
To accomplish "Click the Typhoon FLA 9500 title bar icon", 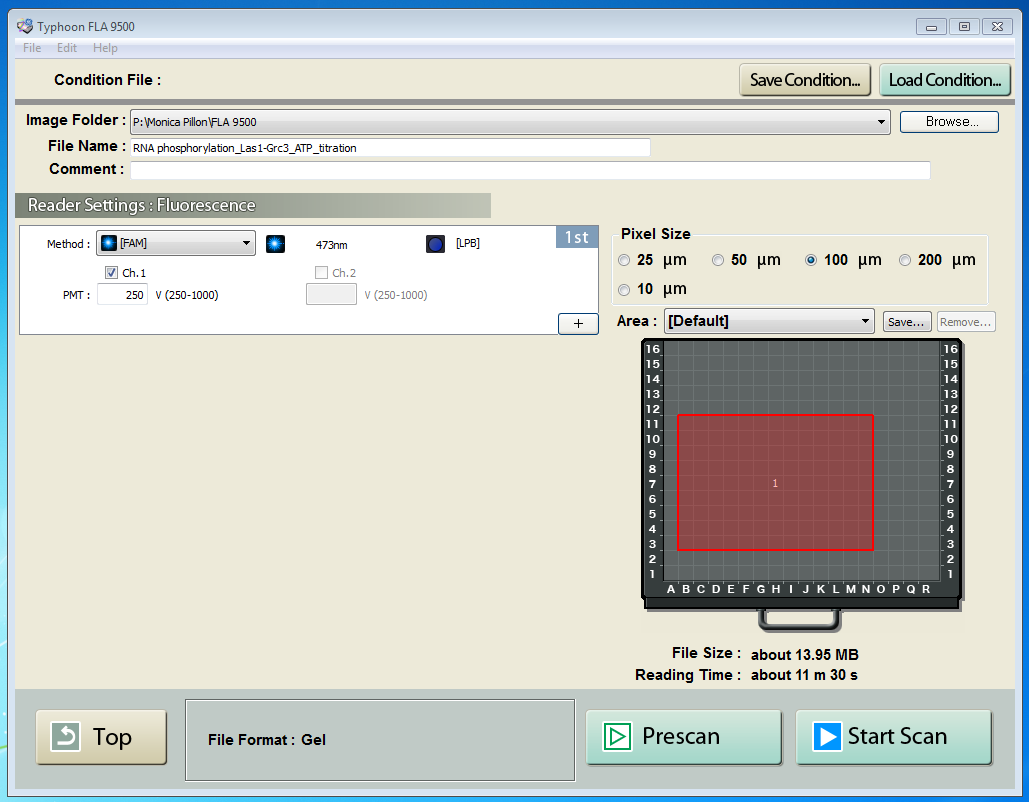I will pos(25,26).
